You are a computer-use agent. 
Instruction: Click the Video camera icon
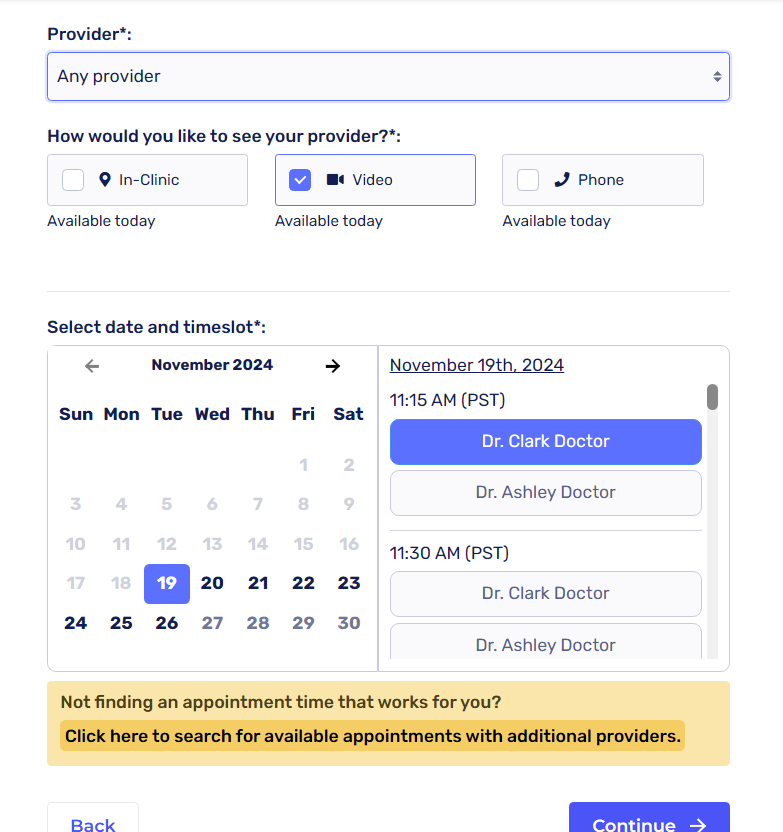pyautogui.click(x=335, y=180)
